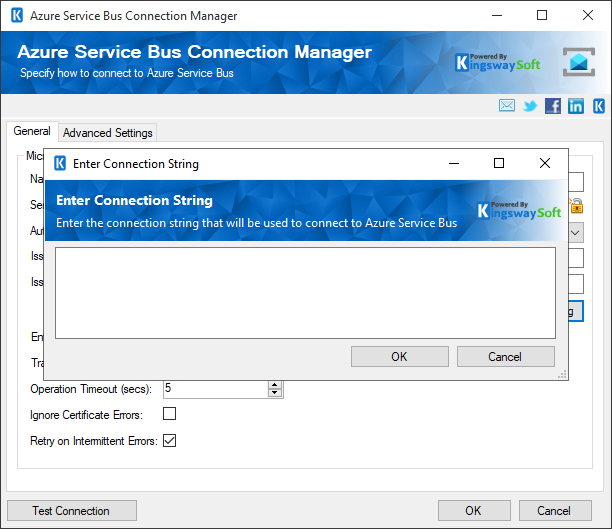The height and width of the screenshot is (529, 612).
Task: Minimize the Enter Connection String dialog
Action: click(454, 163)
